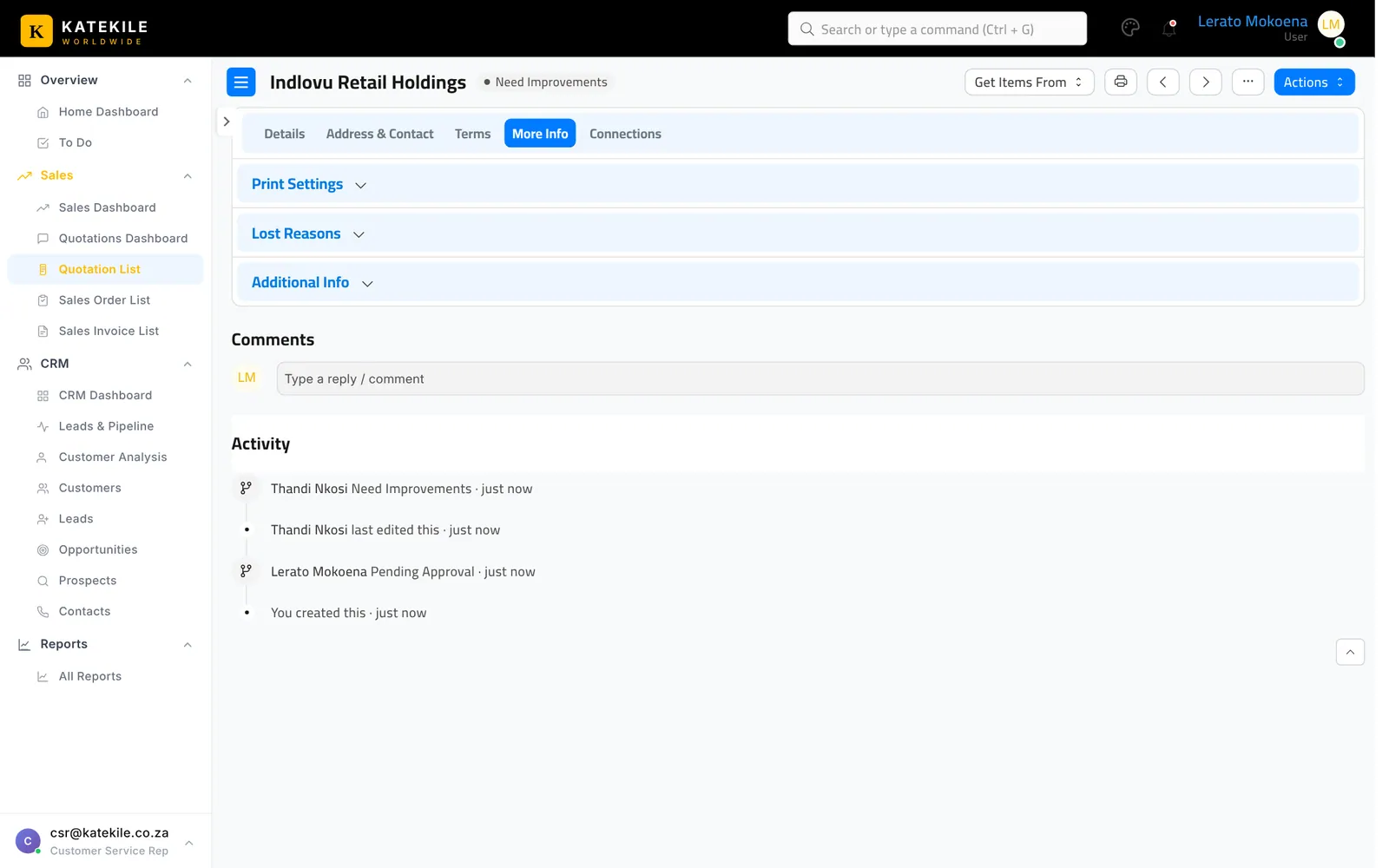The height and width of the screenshot is (868, 1389).
Task: Print the quotation using printer icon
Action: pyautogui.click(x=1120, y=82)
